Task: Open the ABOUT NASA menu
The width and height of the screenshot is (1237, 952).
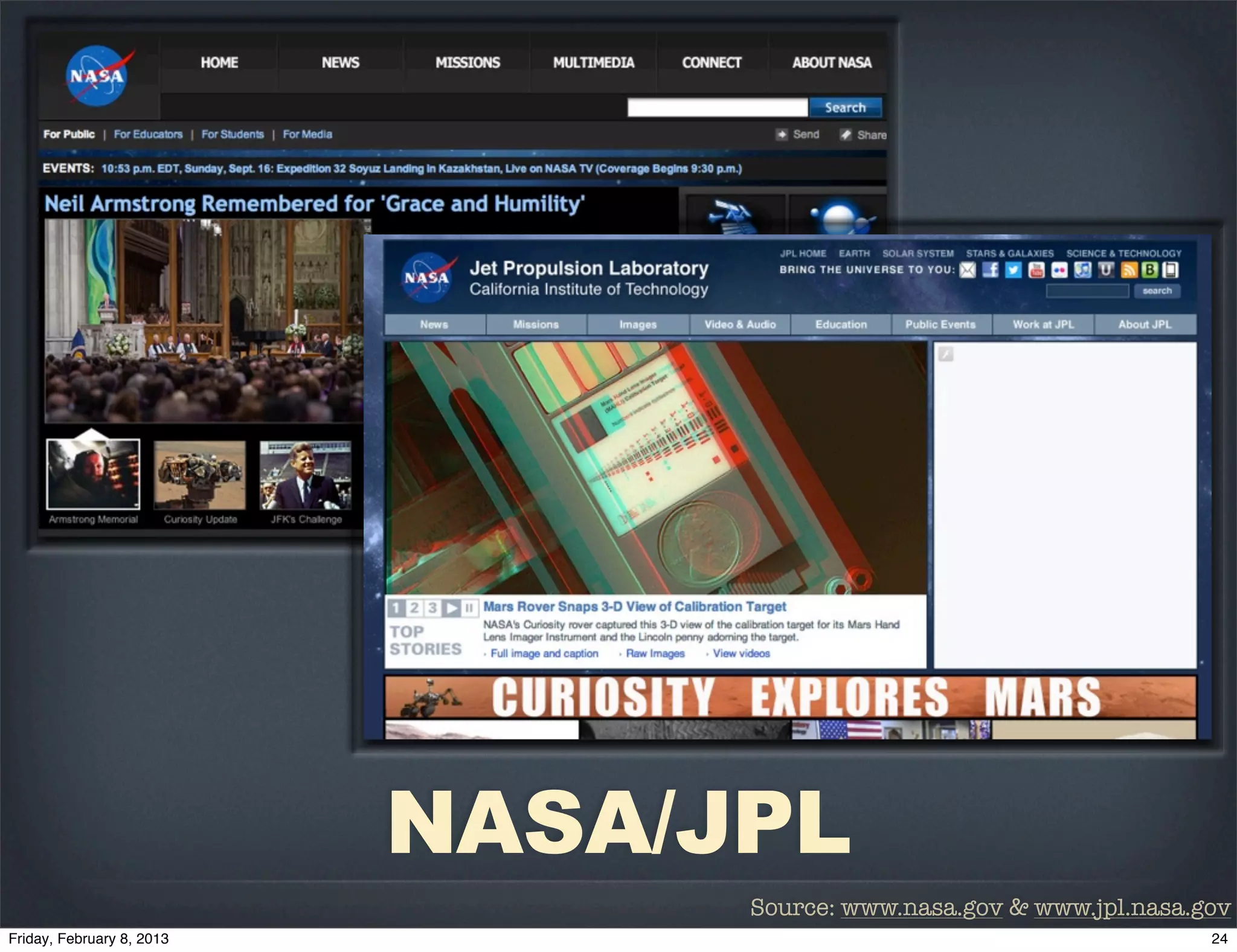Action: pos(832,63)
